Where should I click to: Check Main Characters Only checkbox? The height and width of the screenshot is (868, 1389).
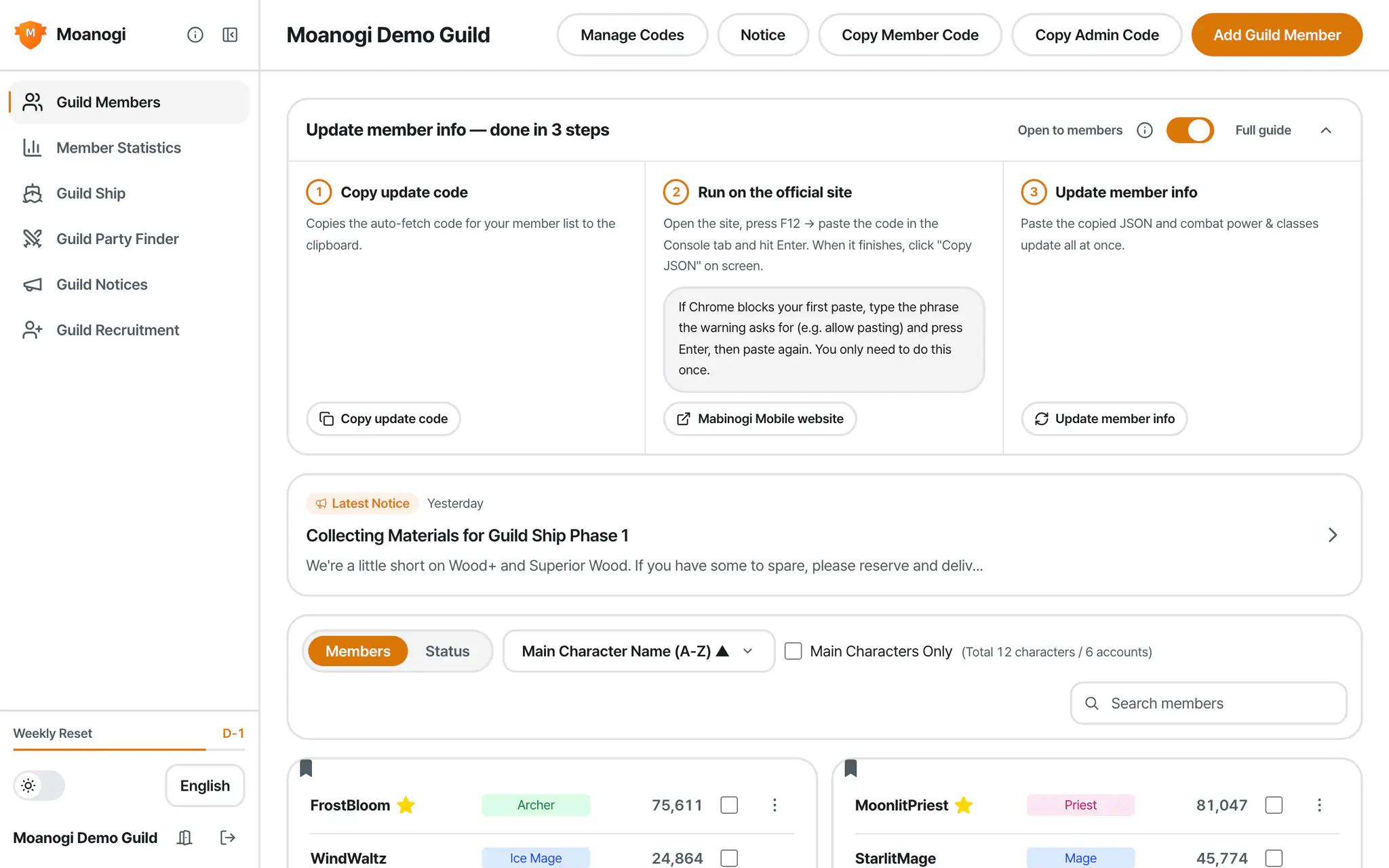(793, 651)
